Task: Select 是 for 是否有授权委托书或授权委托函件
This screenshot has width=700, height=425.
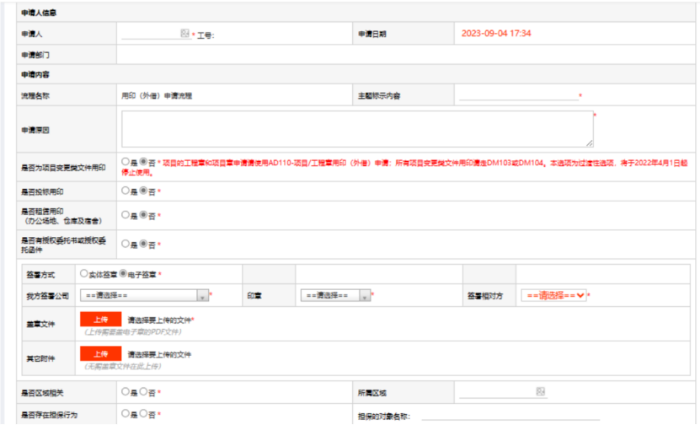Action: click(x=124, y=243)
